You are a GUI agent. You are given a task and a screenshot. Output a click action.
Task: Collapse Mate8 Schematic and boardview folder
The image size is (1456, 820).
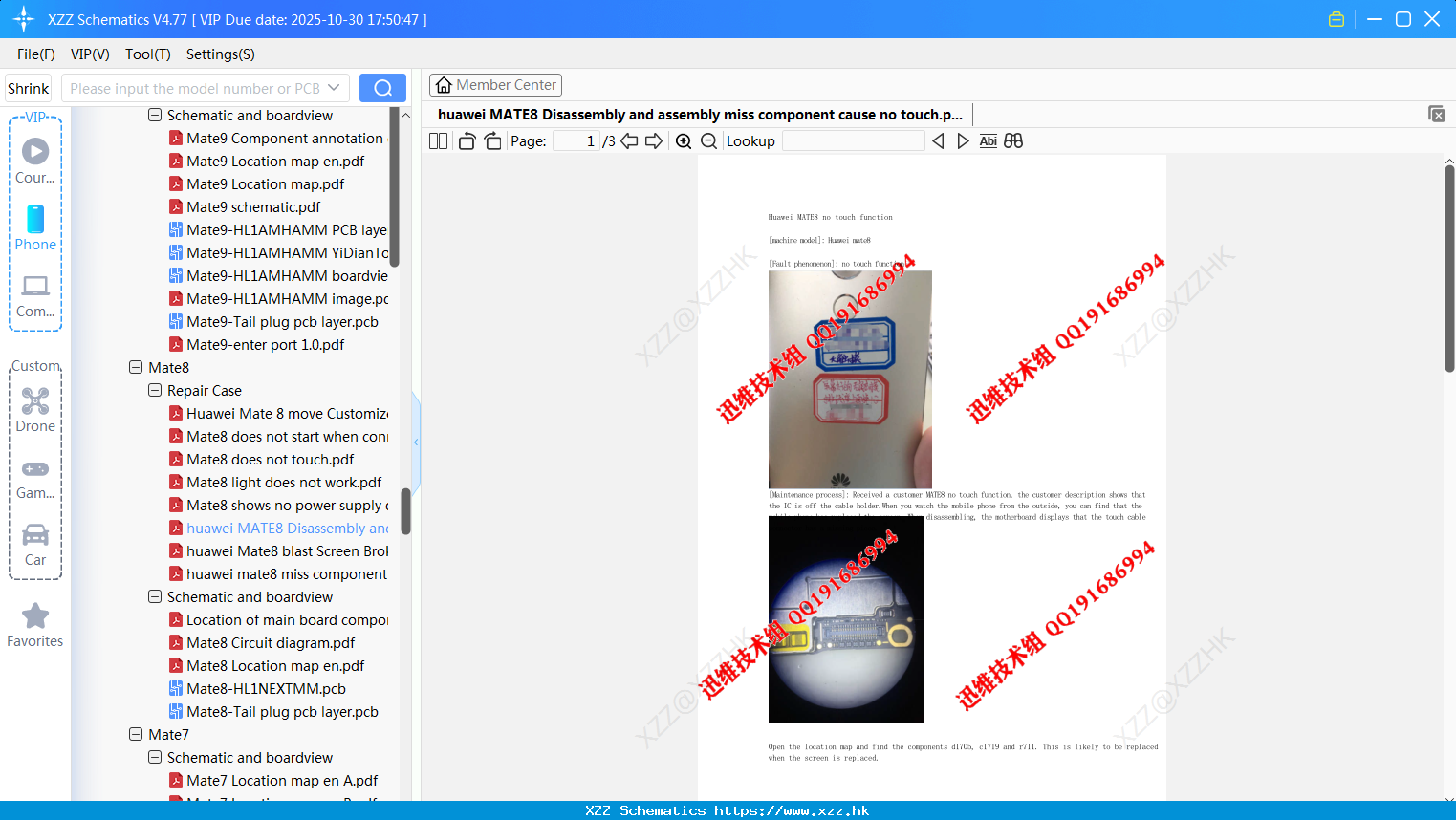pos(155,596)
